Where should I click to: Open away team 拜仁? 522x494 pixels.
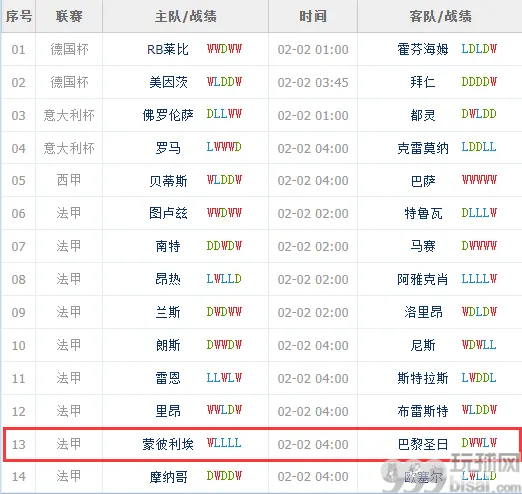tap(423, 82)
